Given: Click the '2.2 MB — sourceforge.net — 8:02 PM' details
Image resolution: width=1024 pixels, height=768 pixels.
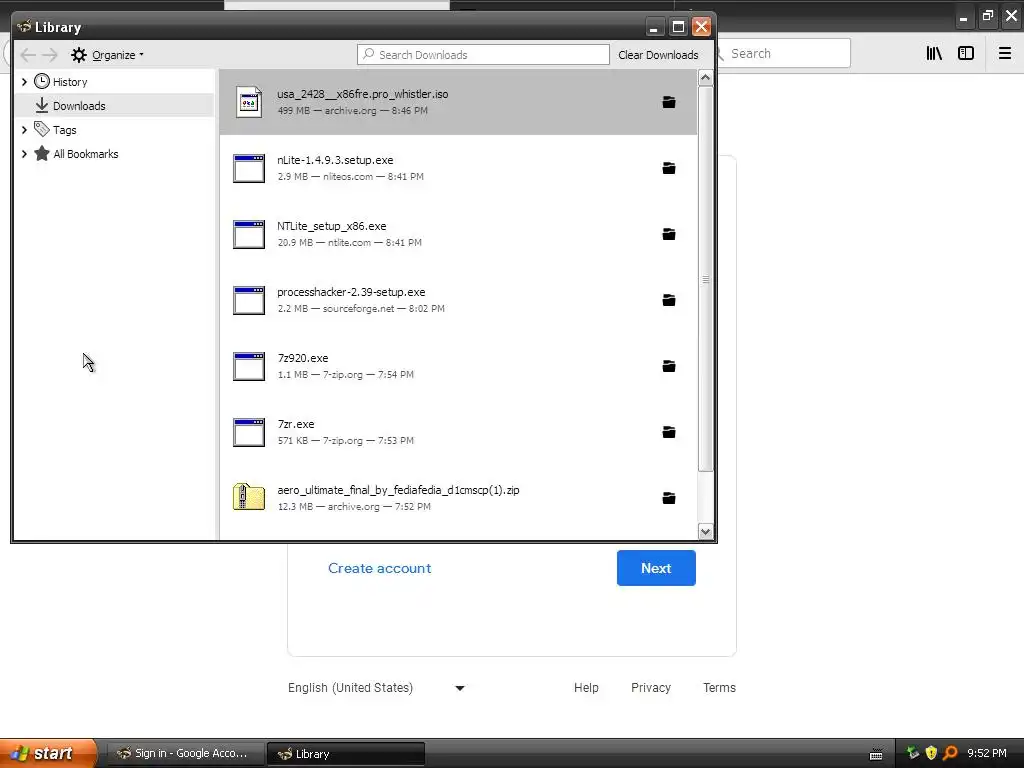Looking at the screenshot, I should point(361,309).
